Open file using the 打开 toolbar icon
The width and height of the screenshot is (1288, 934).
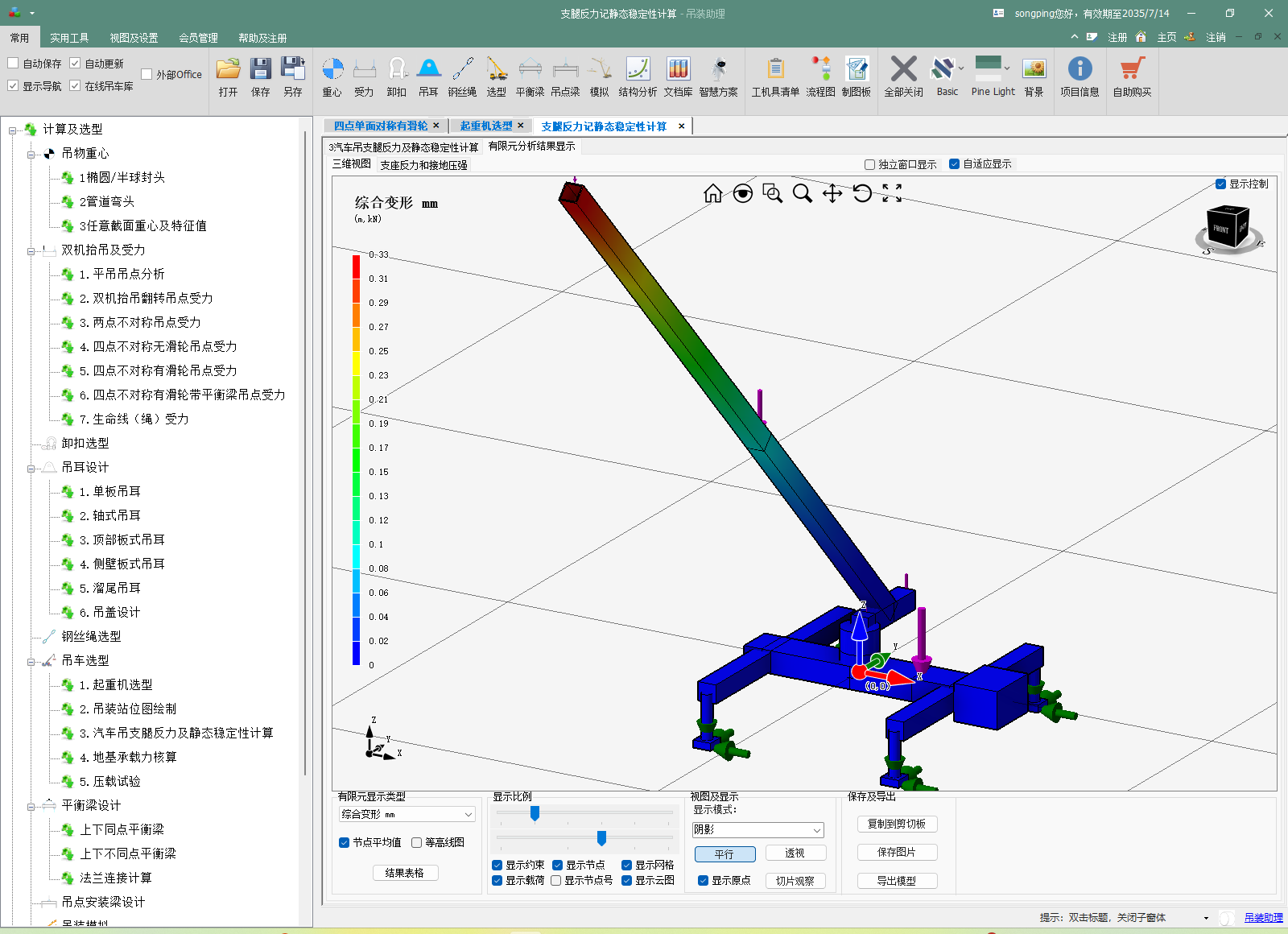click(229, 77)
